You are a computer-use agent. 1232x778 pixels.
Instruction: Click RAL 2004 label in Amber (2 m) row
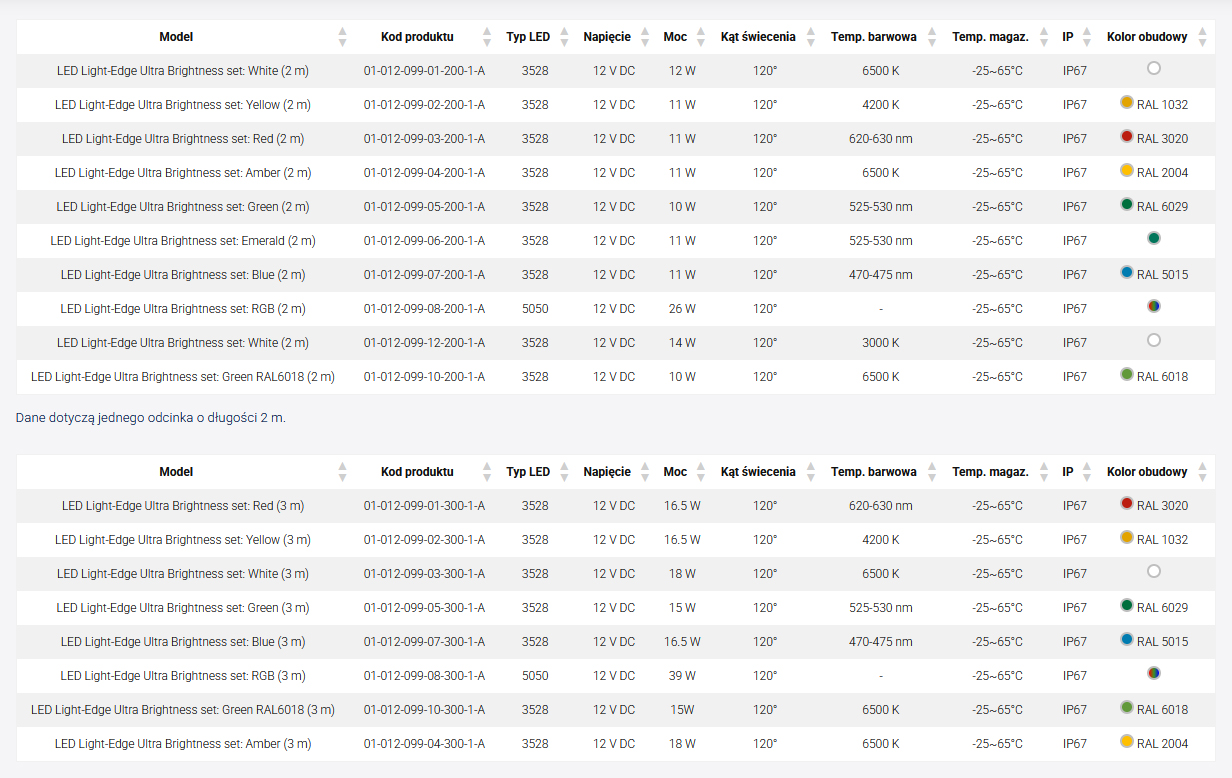coord(1162,173)
